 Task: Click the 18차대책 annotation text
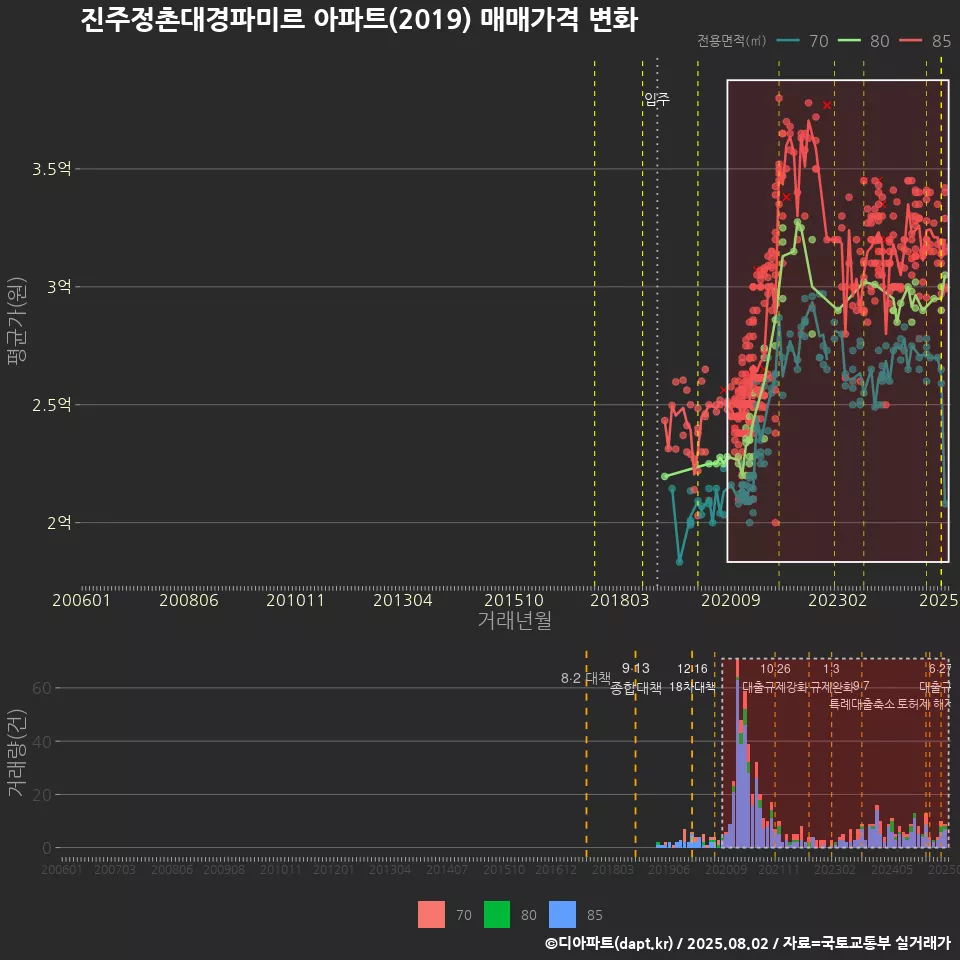point(692,686)
